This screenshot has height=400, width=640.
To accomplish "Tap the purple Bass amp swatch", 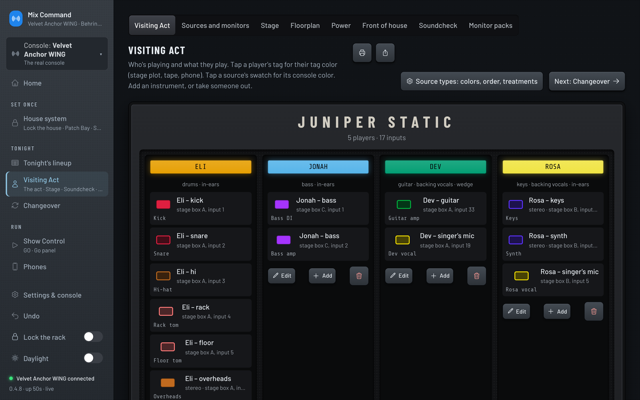I will click(283, 240).
